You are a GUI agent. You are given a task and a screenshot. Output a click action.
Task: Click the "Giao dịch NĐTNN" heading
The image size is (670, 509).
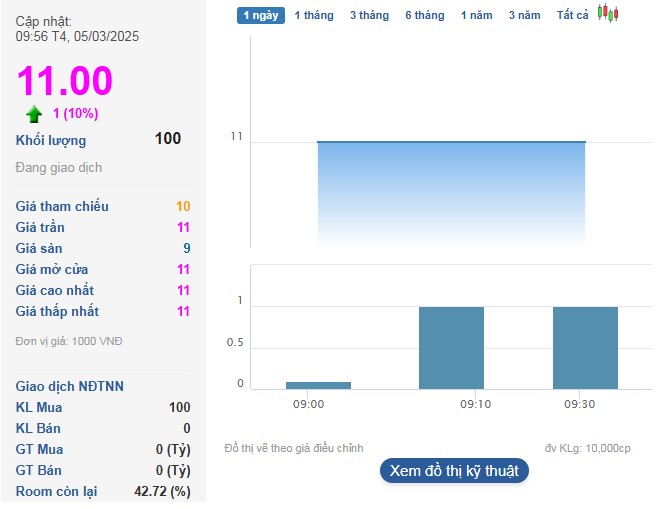coord(70,386)
